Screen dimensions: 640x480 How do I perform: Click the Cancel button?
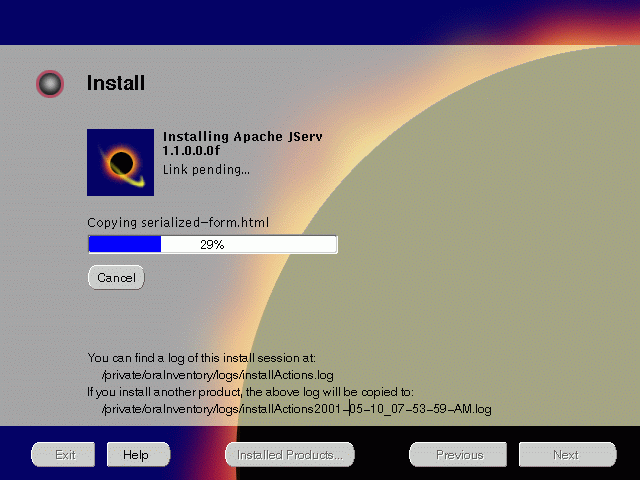116,278
